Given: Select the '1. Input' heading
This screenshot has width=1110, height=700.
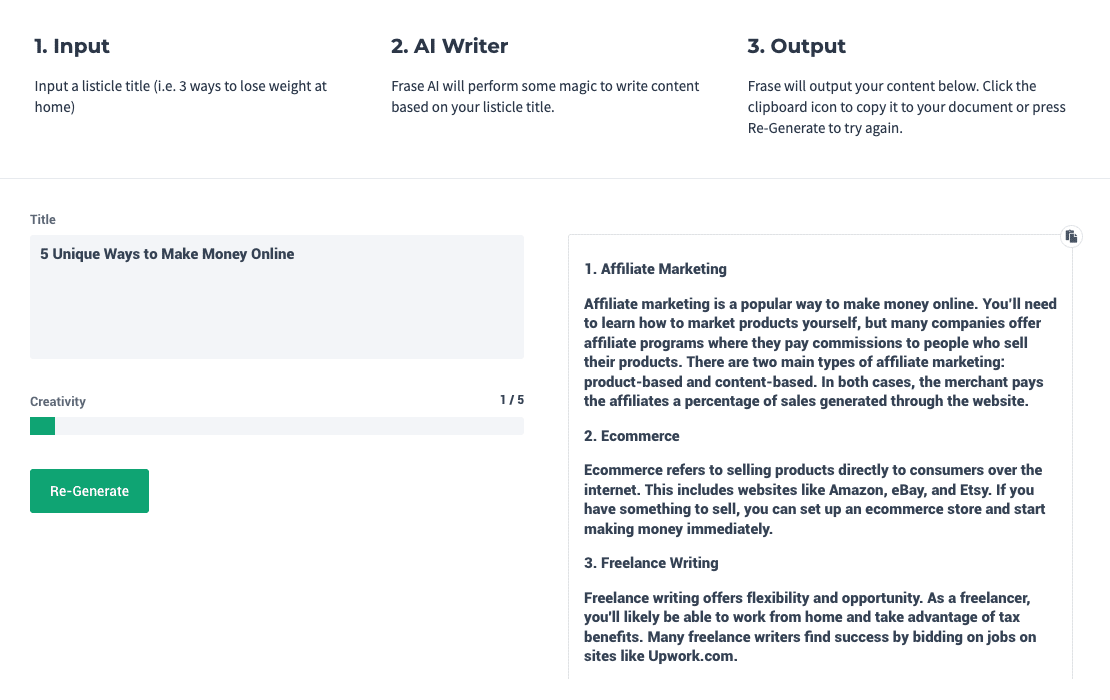Looking at the screenshot, I should pyautogui.click(x=71, y=46).
